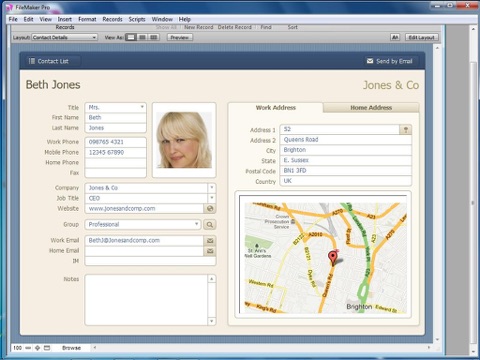Click the zoom level value 100
The width and height of the screenshot is (480, 360).
(x=17, y=348)
